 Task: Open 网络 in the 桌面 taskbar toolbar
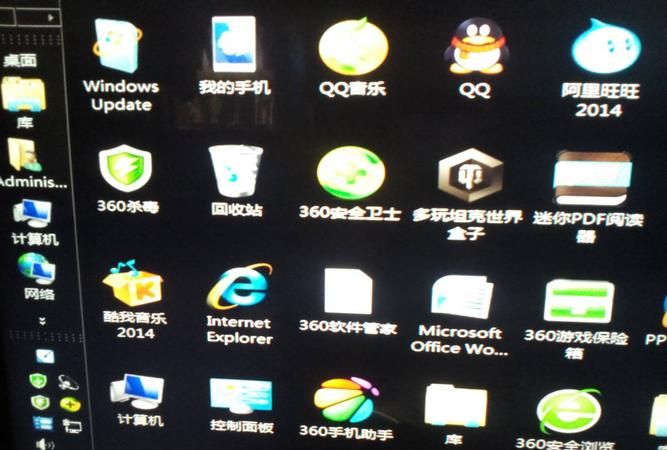pos(37,276)
